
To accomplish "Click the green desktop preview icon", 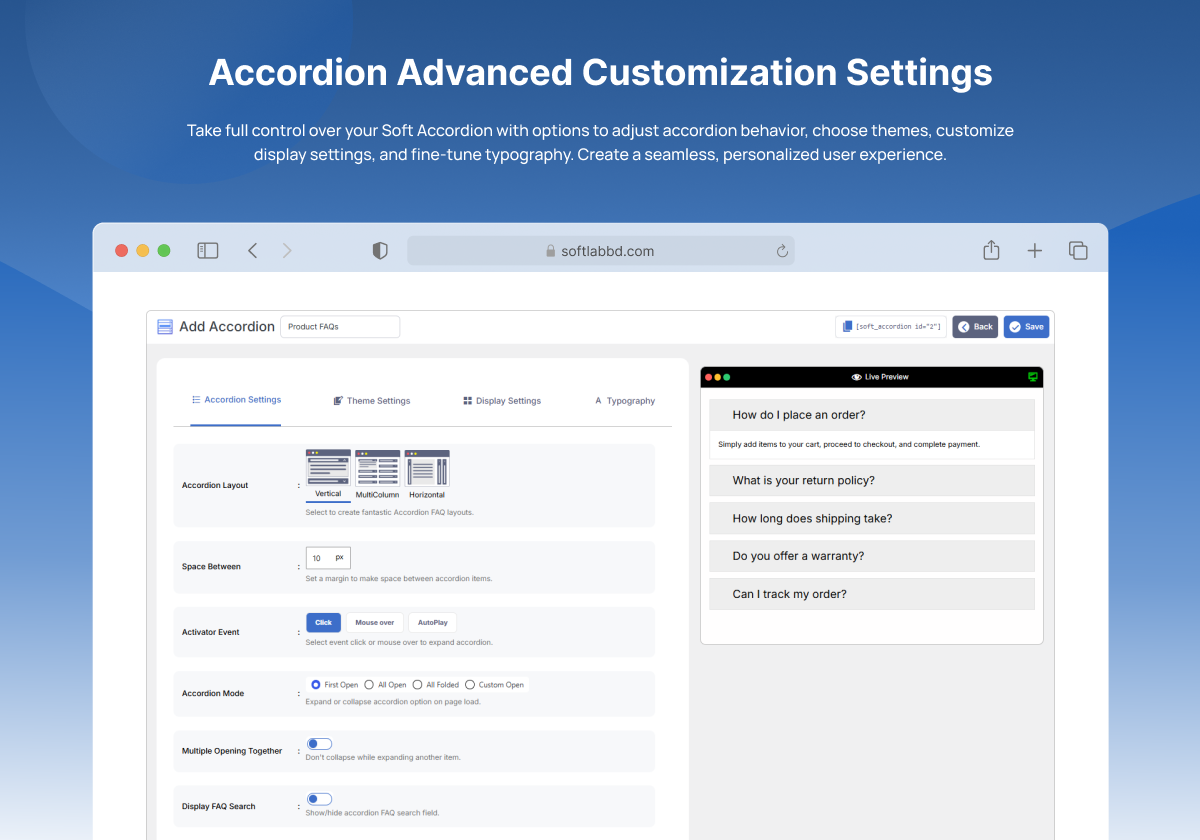I will tap(1033, 377).
